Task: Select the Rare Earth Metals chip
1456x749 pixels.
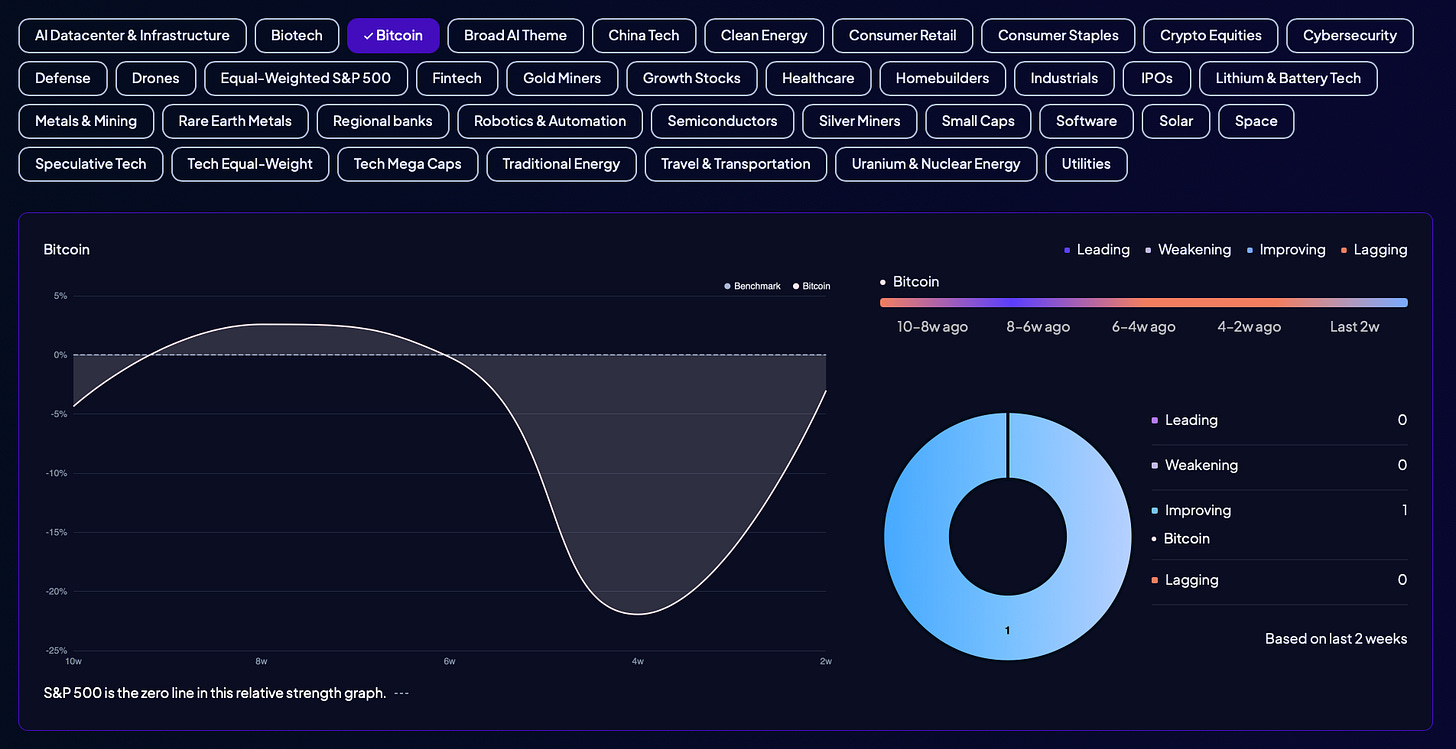Action: pyautogui.click(x=235, y=121)
